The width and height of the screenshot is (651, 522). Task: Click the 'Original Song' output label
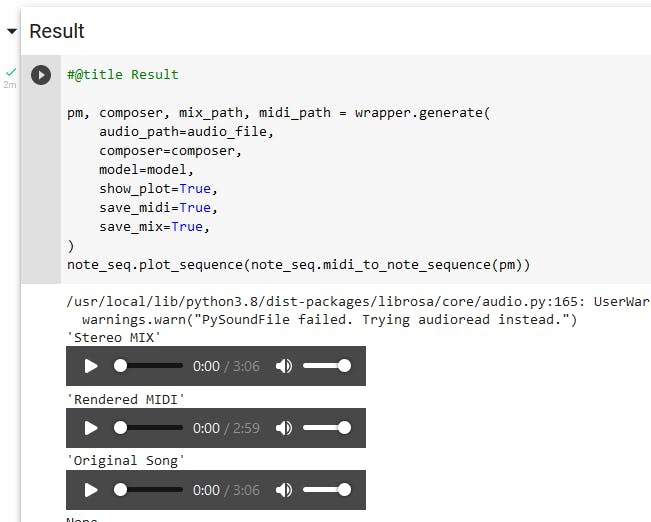tap(125, 461)
